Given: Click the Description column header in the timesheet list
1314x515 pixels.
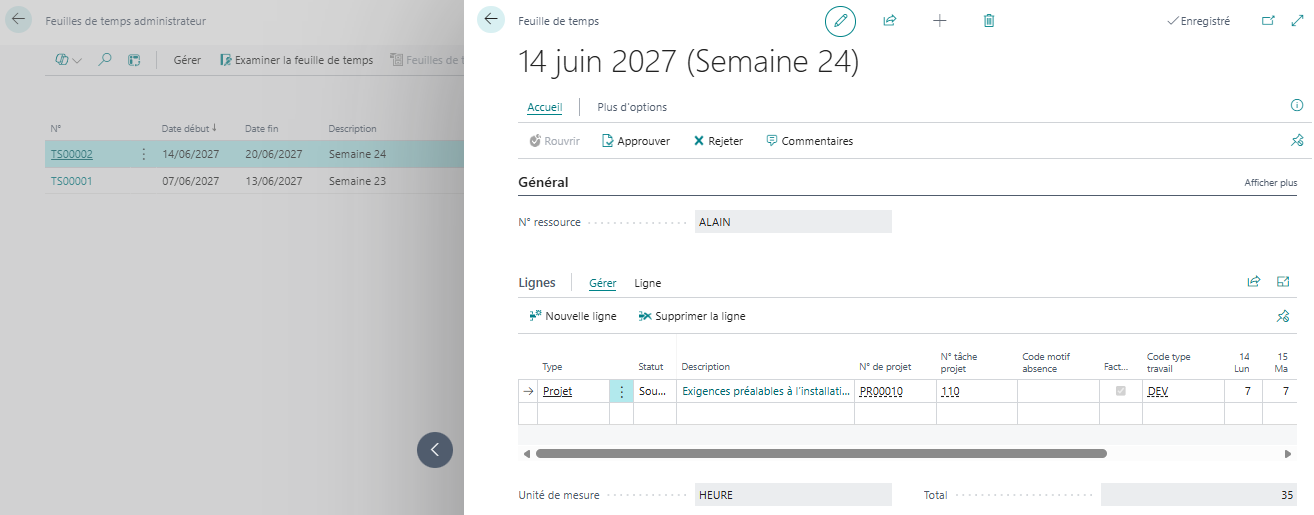Looking at the screenshot, I should click(x=352, y=128).
